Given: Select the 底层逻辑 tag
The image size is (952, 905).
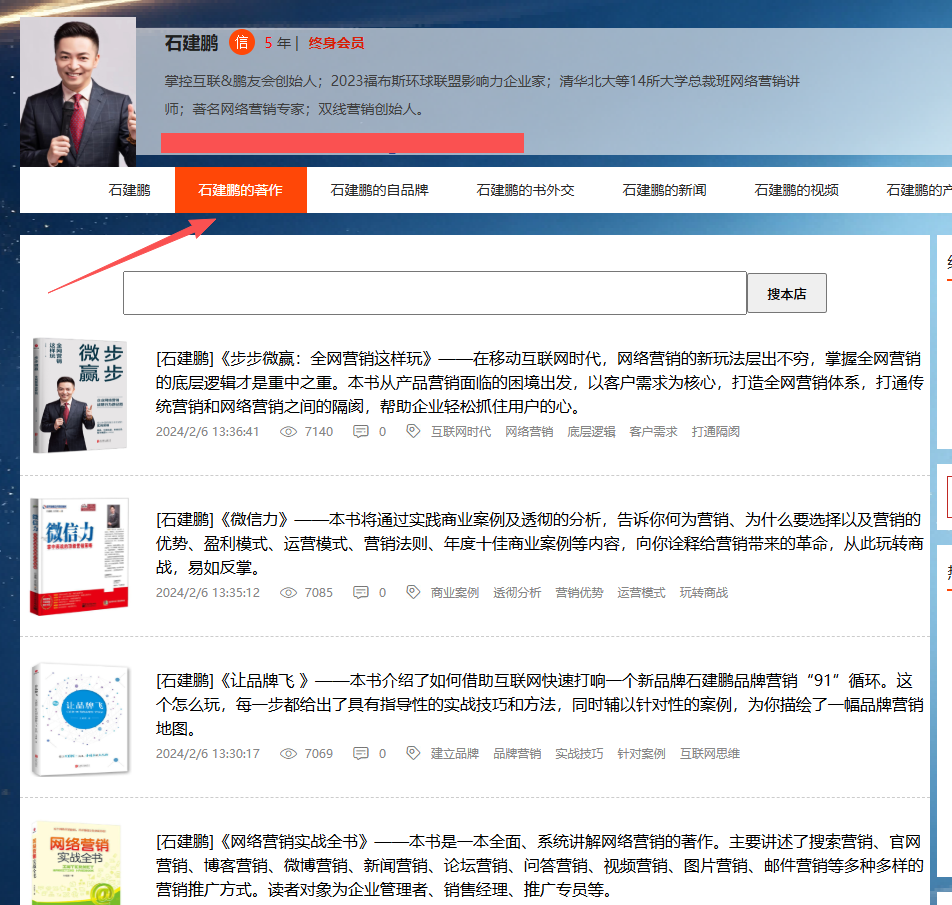Looking at the screenshot, I should (x=591, y=432).
